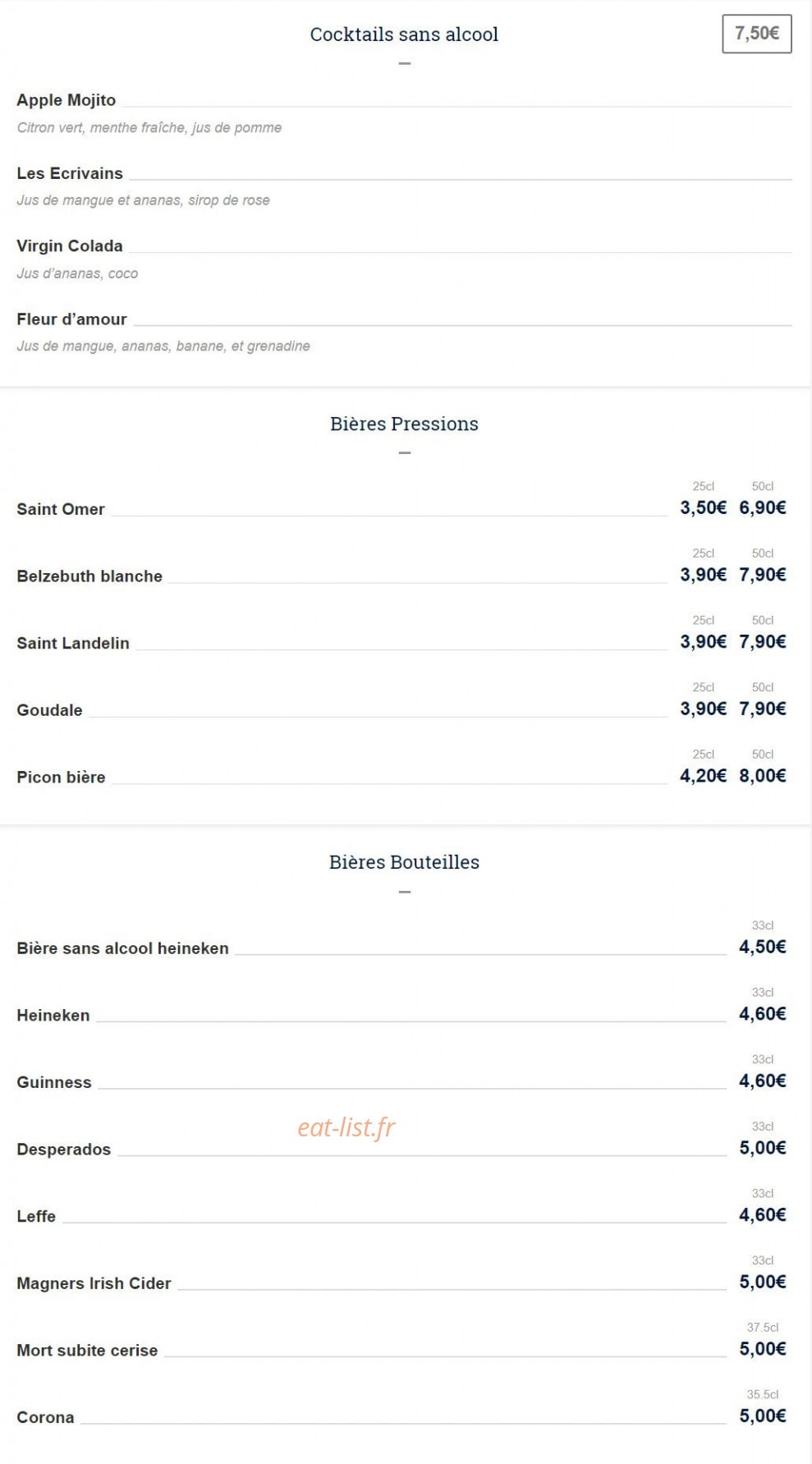Select Desperados 5,00€ price
This screenshot has height=1464, width=812.
[x=762, y=1147]
